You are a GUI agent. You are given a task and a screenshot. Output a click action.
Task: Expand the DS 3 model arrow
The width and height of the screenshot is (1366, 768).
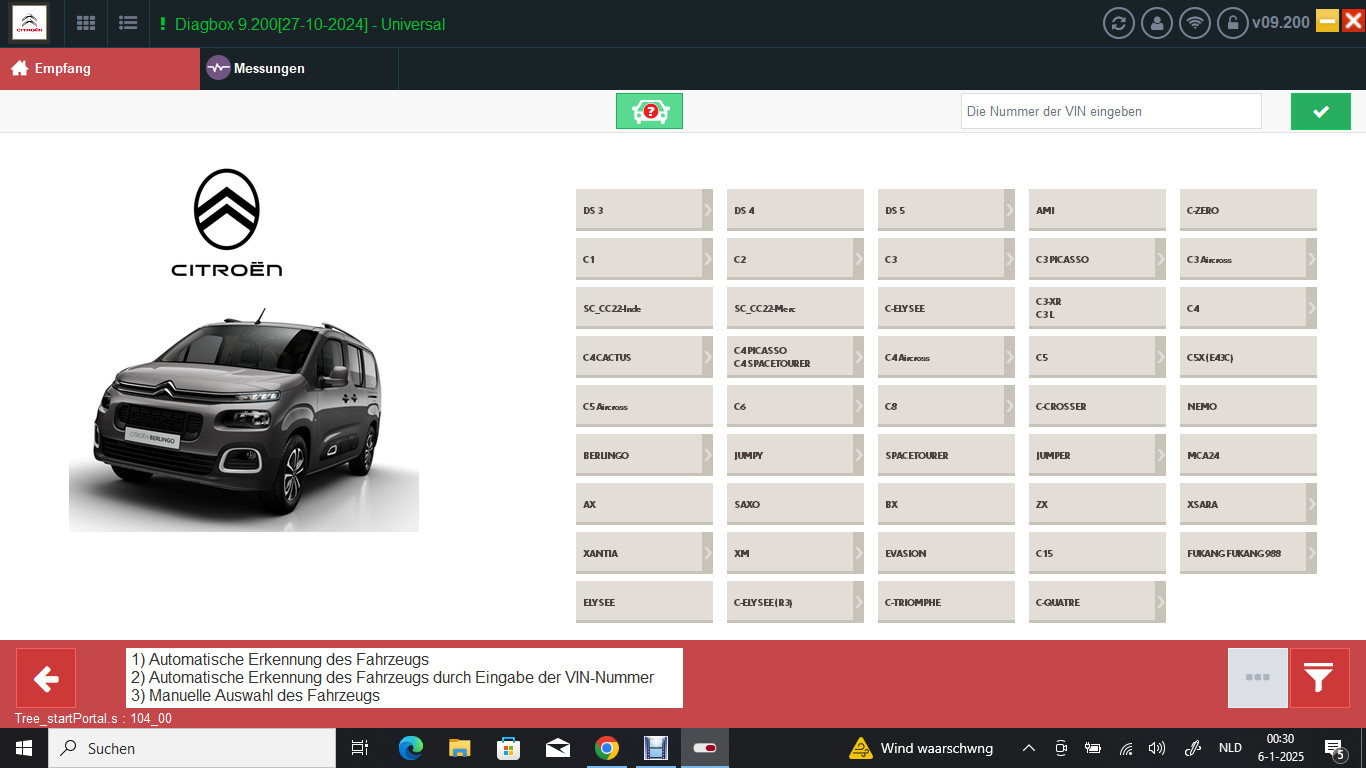[x=708, y=210]
